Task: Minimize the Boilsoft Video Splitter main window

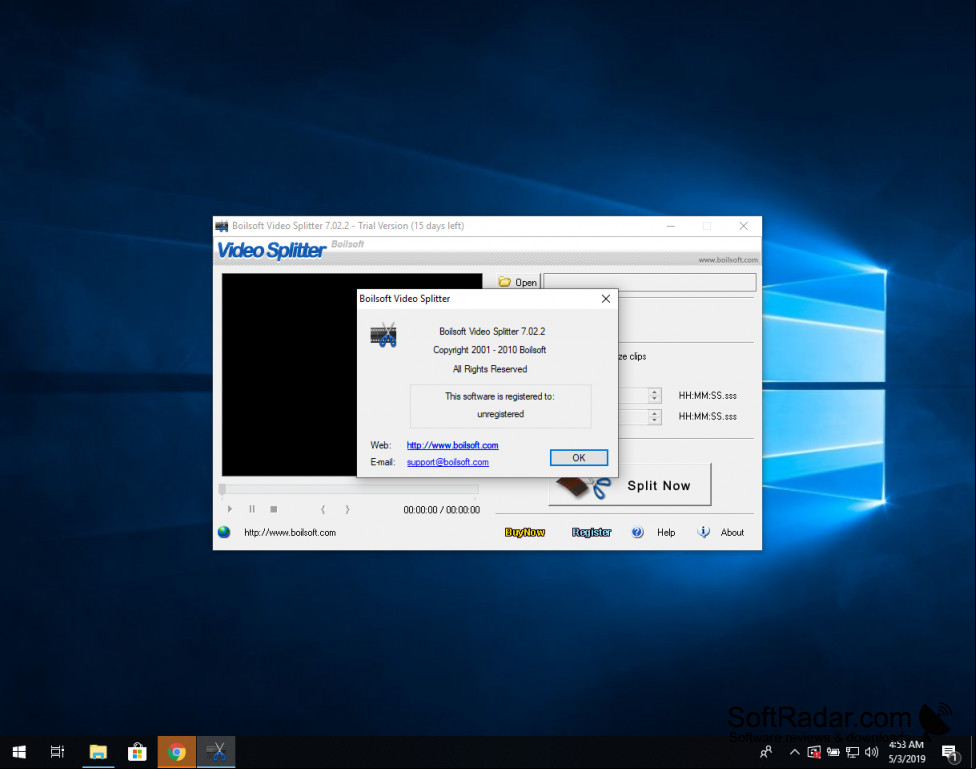Action: tap(670, 226)
